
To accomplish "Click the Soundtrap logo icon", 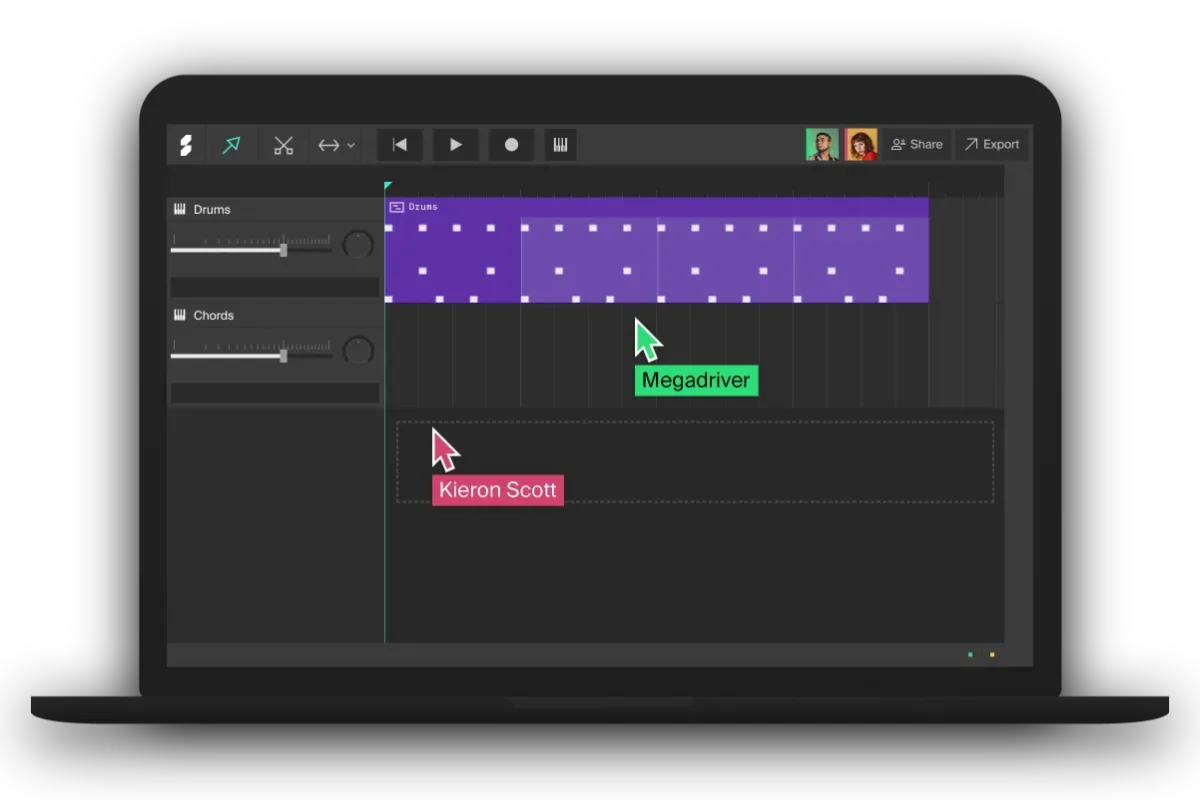I will click(x=185, y=144).
